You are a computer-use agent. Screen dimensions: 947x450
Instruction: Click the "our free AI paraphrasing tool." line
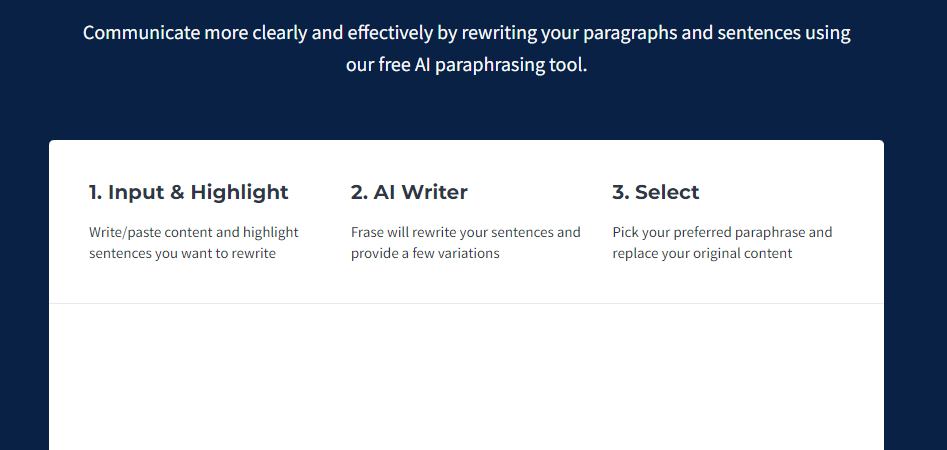point(466,65)
